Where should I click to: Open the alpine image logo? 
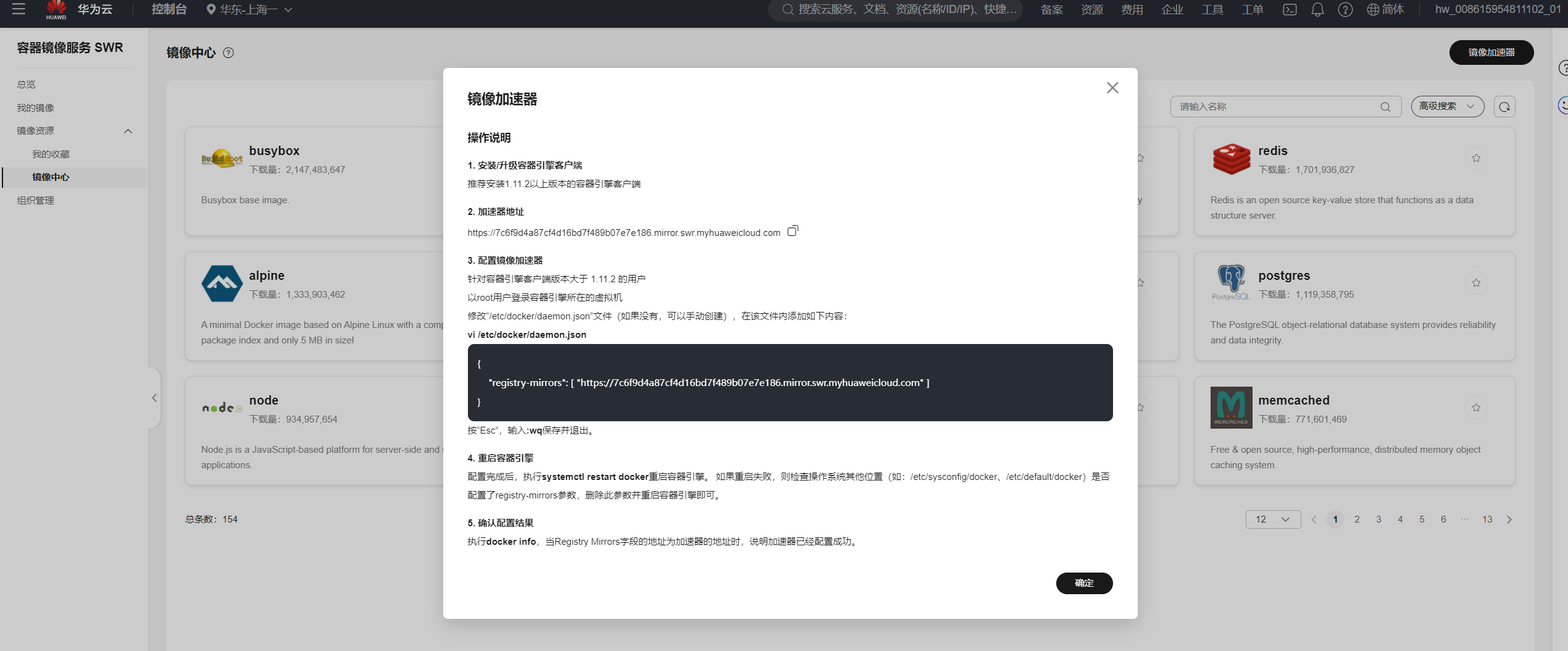[x=222, y=283]
